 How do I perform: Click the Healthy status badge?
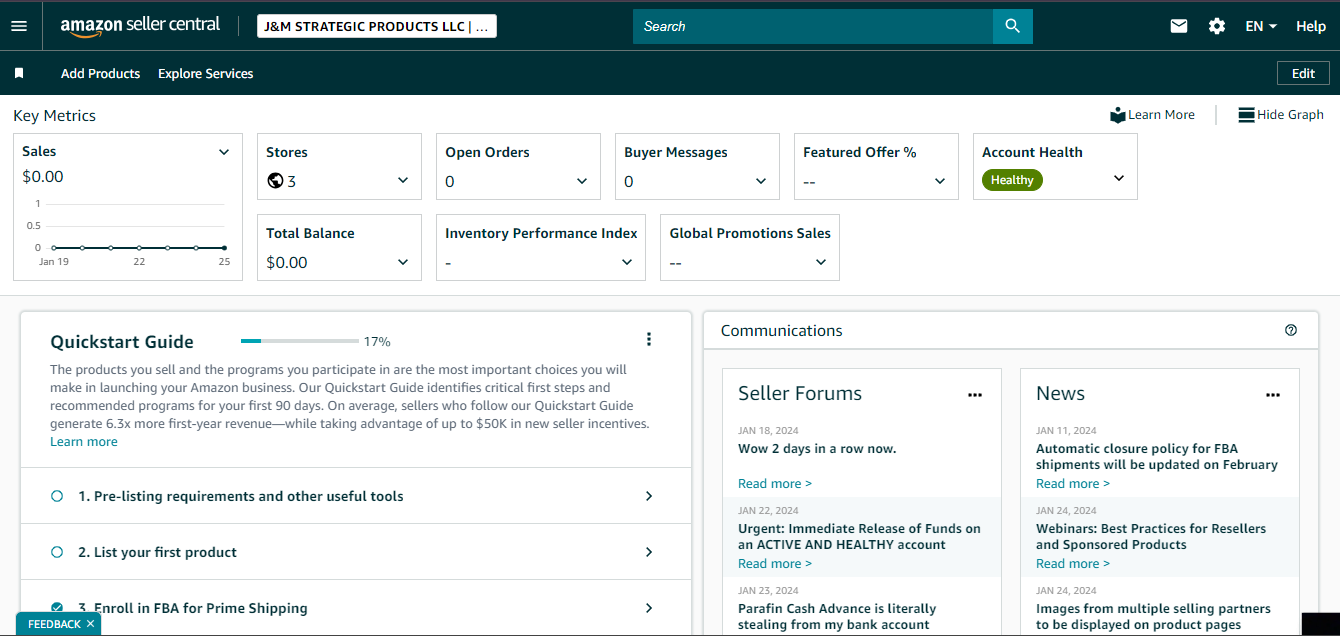[1012, 180]
